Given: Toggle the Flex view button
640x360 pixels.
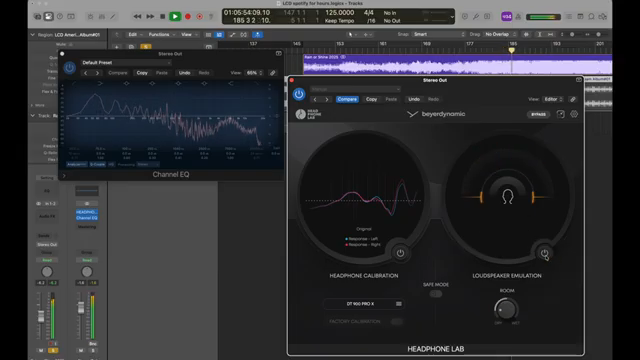Looking at the screenshot, I should point(244,35).
